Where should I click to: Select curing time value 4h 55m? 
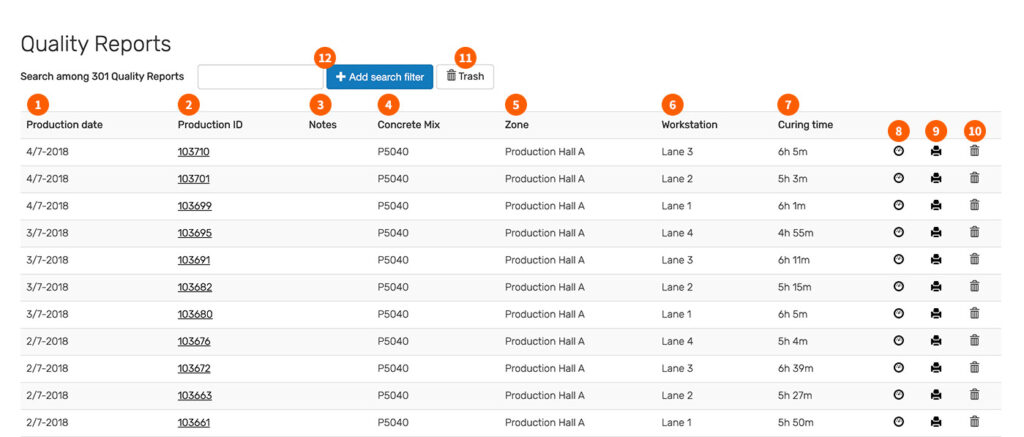click(x=795, y=233)
